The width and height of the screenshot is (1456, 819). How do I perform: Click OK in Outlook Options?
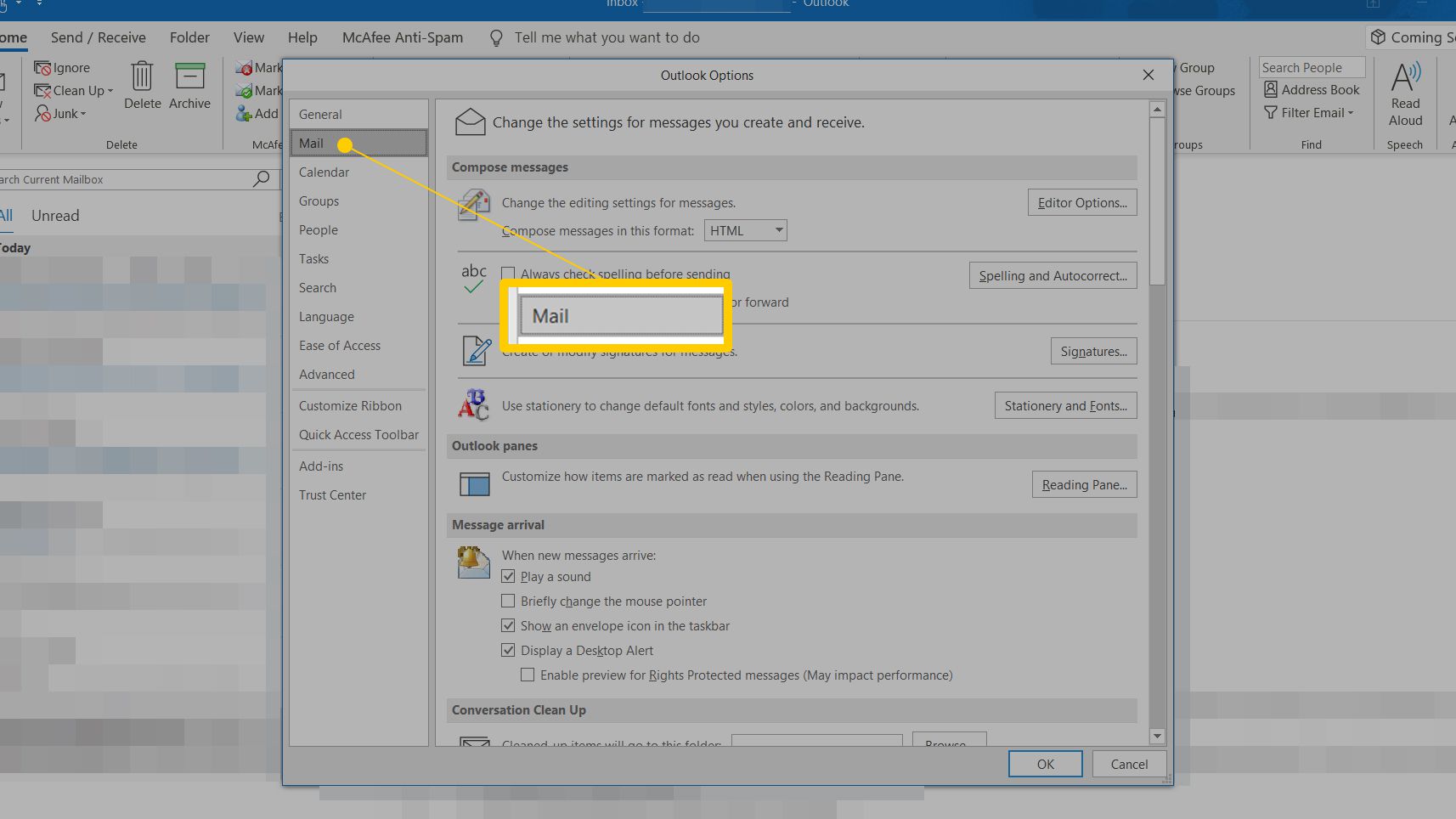pos(1046,764)
